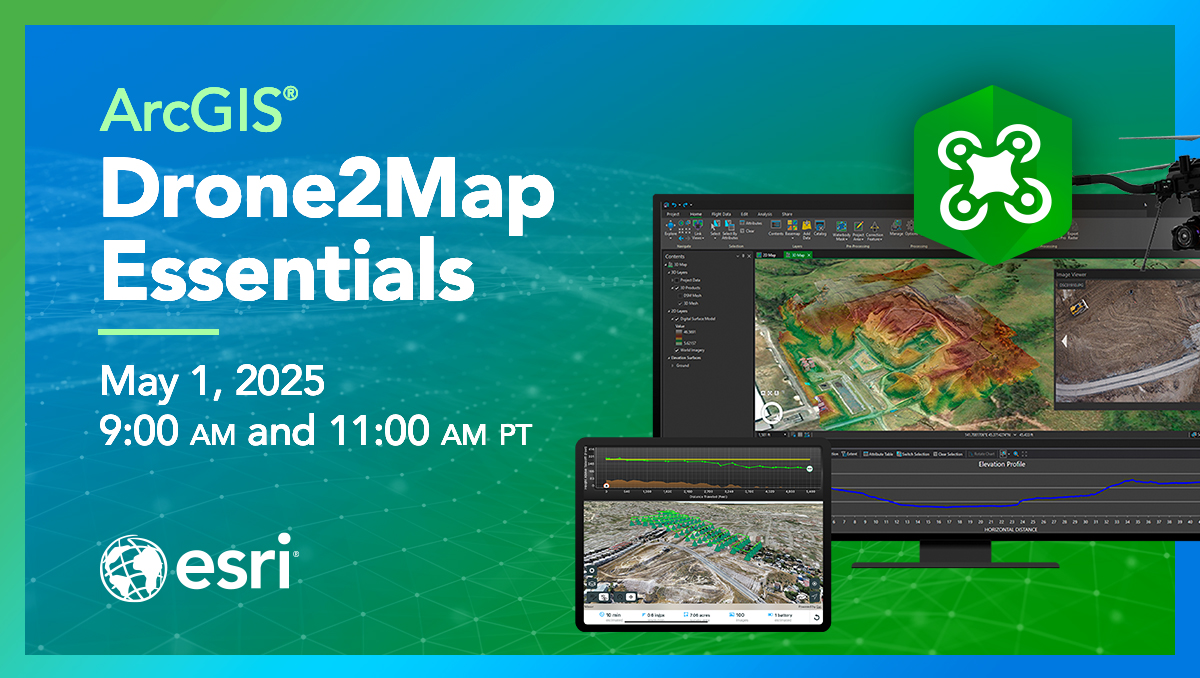The image size is (1200, 678).
Task: Toggle the Project Data layer checkbox
Action: pos(677,280)
